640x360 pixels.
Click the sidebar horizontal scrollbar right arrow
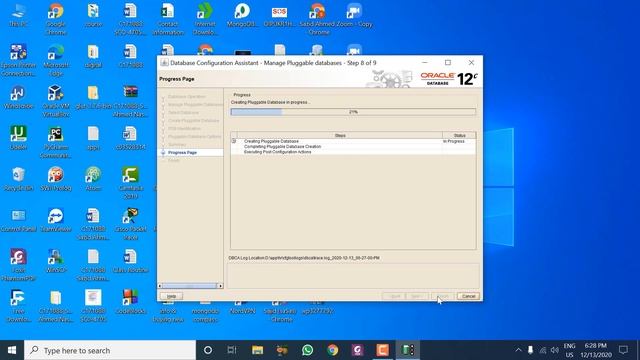[x=220, y=286]
